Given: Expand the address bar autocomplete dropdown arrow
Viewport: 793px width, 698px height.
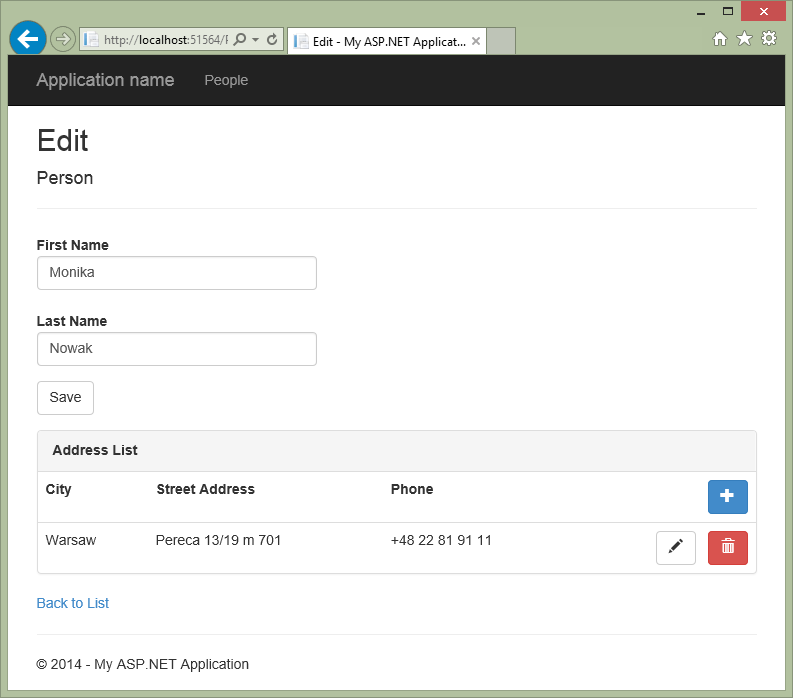Looking at the screenshot, I should (256, 40).
